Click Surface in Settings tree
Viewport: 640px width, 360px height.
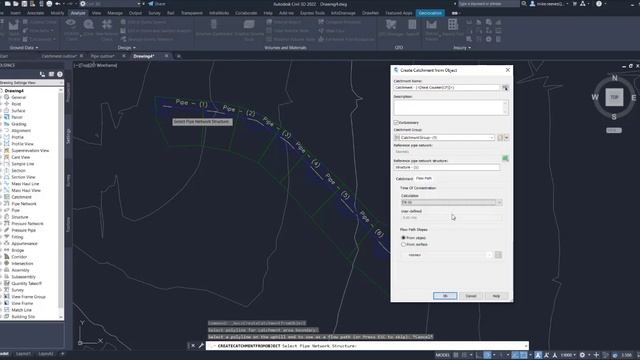[18, 111]
